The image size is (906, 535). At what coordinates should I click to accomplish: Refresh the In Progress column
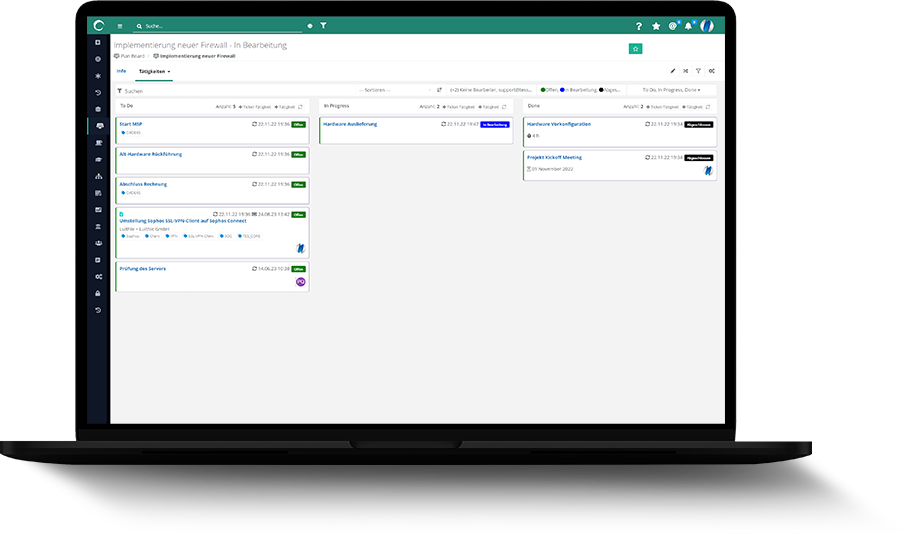click(x=504, y=107)
